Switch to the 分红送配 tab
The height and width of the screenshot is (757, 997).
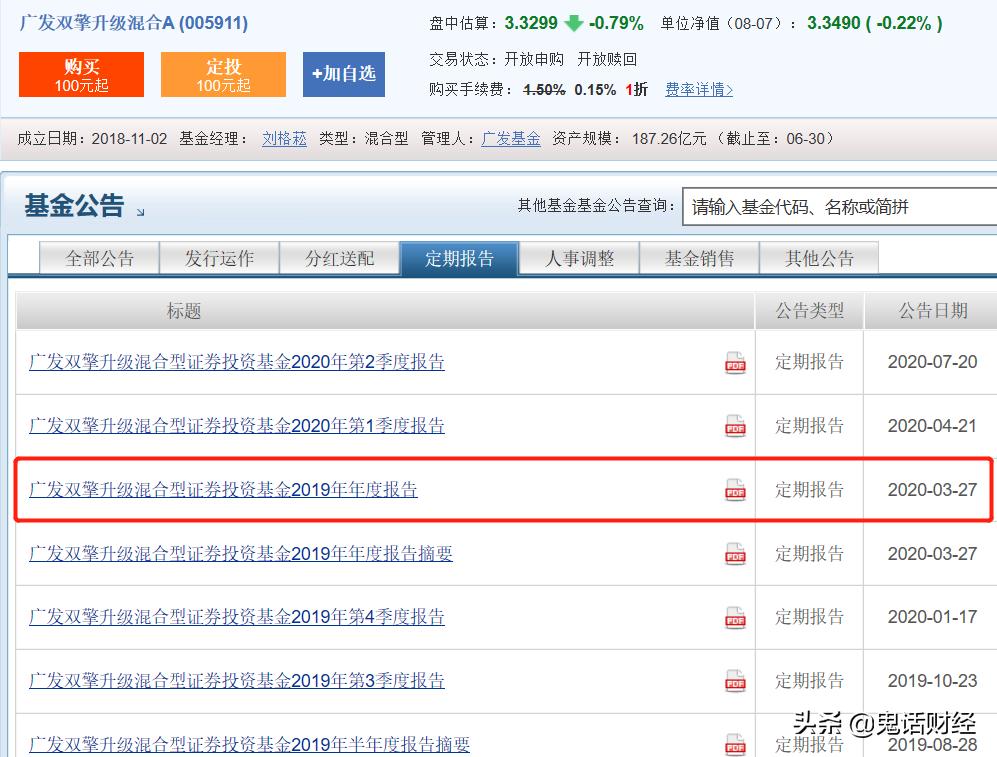click(x=338, y=257)
